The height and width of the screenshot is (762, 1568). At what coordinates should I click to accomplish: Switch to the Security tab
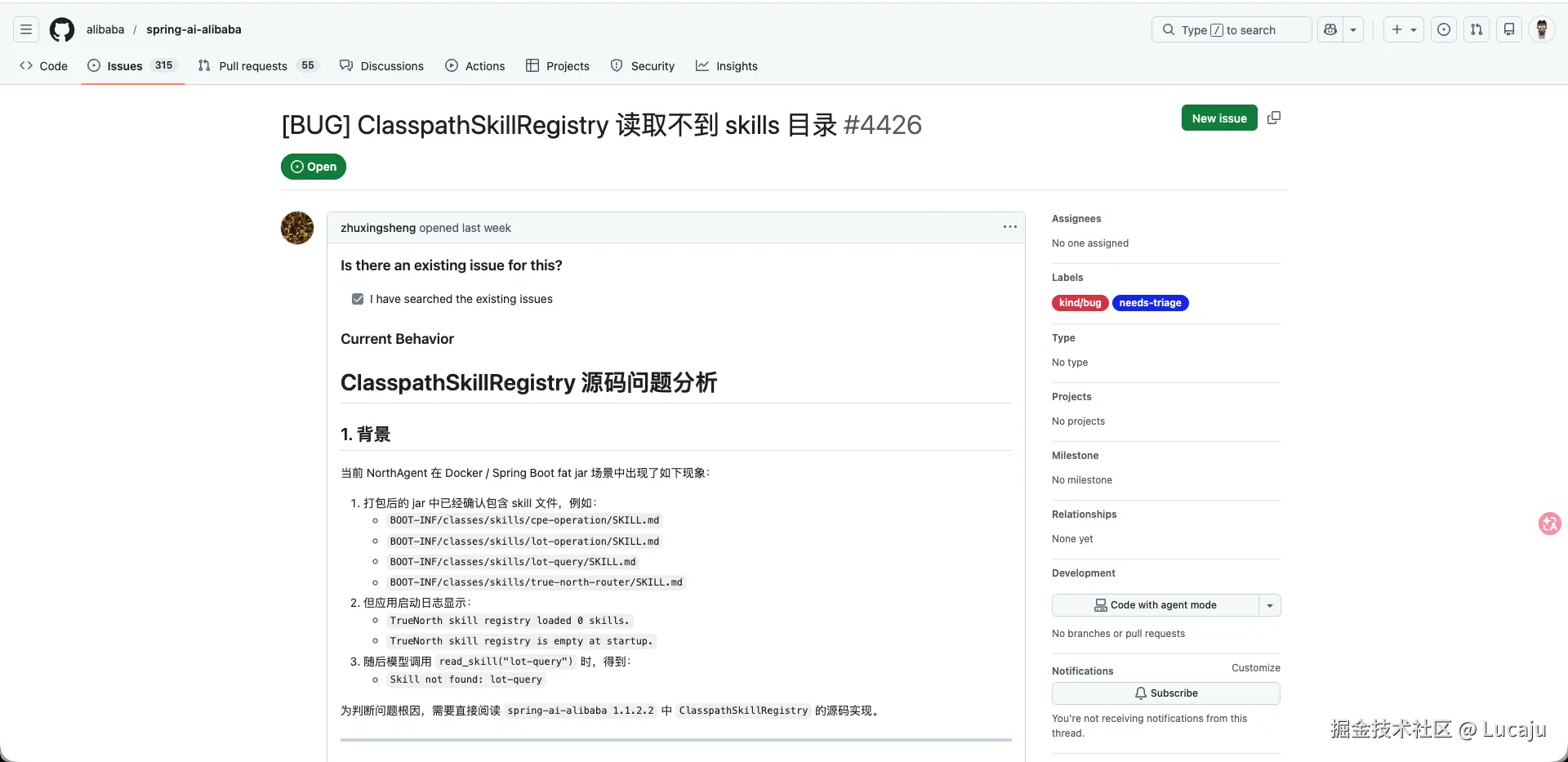643,66
